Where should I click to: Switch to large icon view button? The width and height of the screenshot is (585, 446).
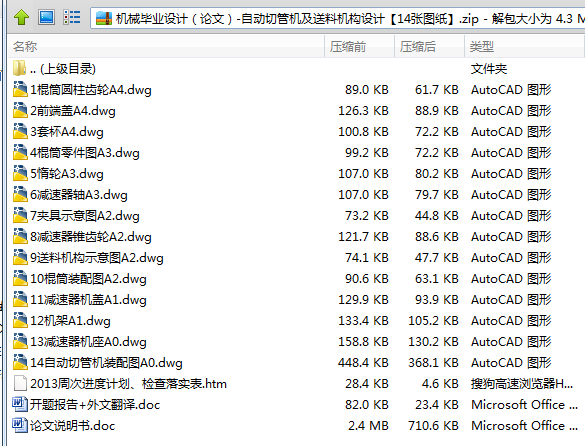coord(46,17)
